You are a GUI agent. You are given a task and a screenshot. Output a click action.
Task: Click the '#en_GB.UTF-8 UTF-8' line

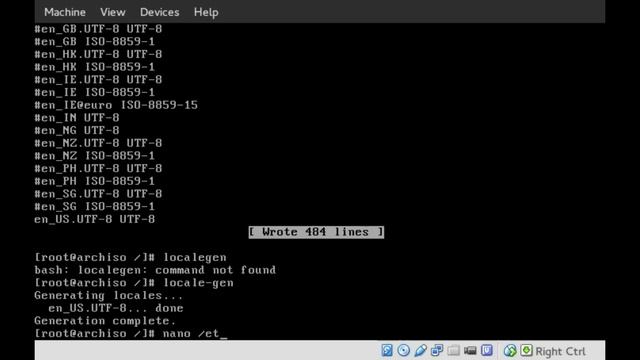click(98, 29)
